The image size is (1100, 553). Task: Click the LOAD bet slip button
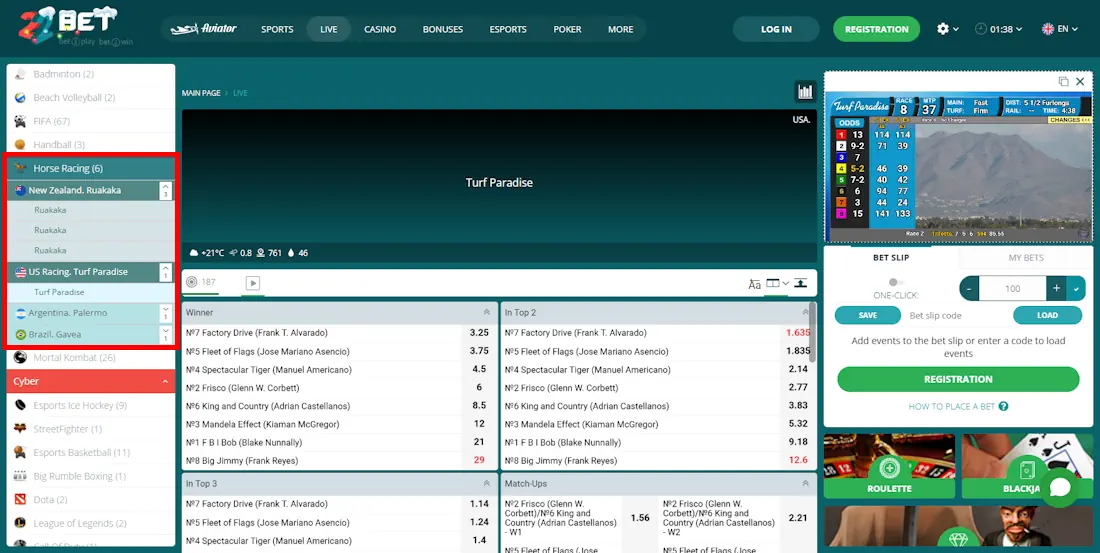(1047, 315)
